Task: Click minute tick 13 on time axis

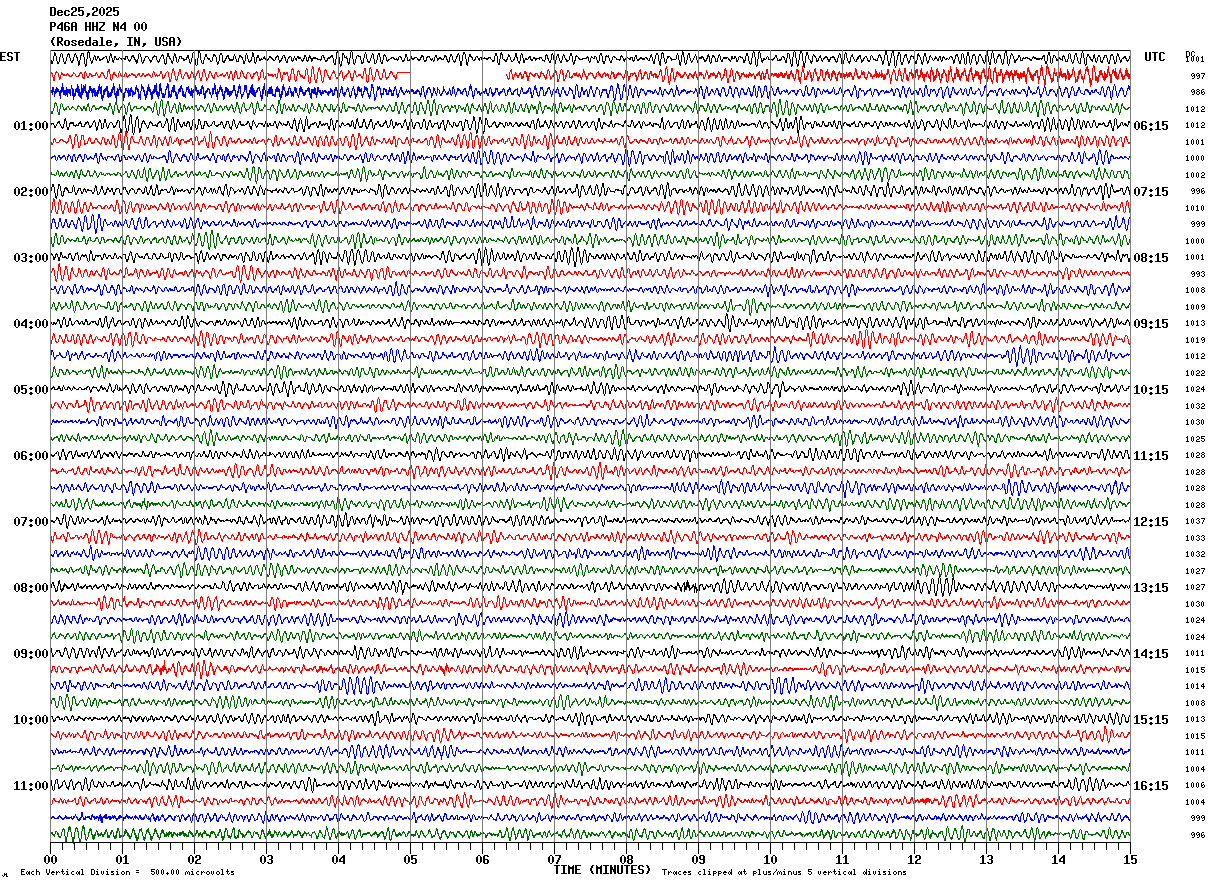Action: pos(986,859)
